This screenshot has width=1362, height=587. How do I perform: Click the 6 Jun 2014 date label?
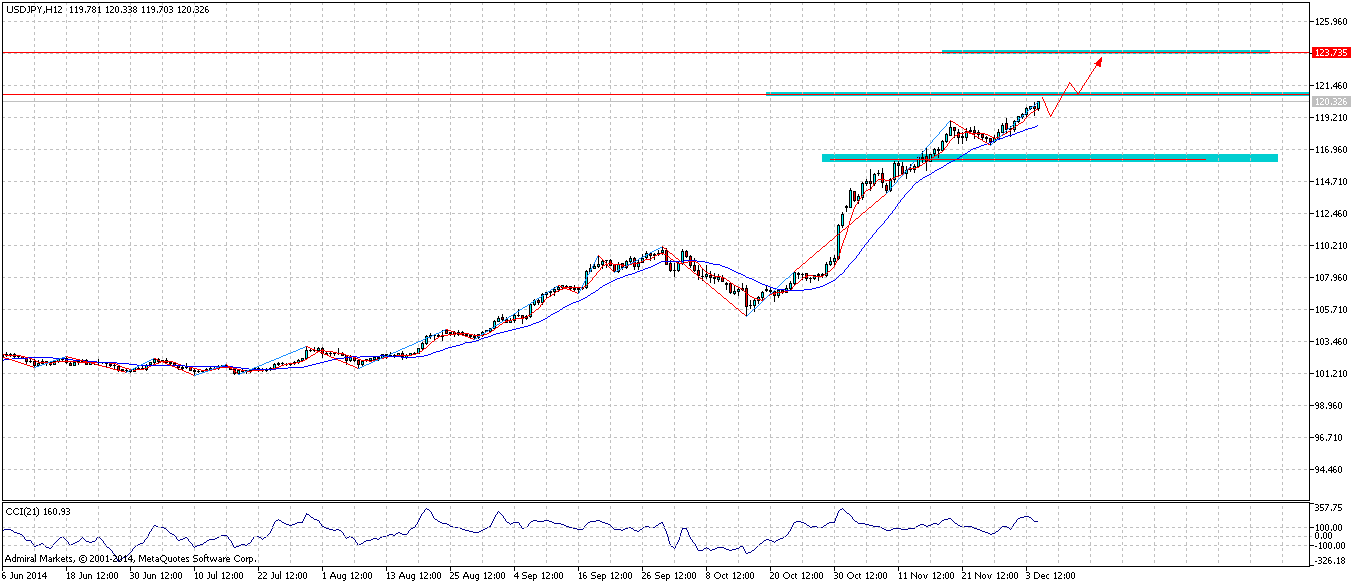[24, 577]
